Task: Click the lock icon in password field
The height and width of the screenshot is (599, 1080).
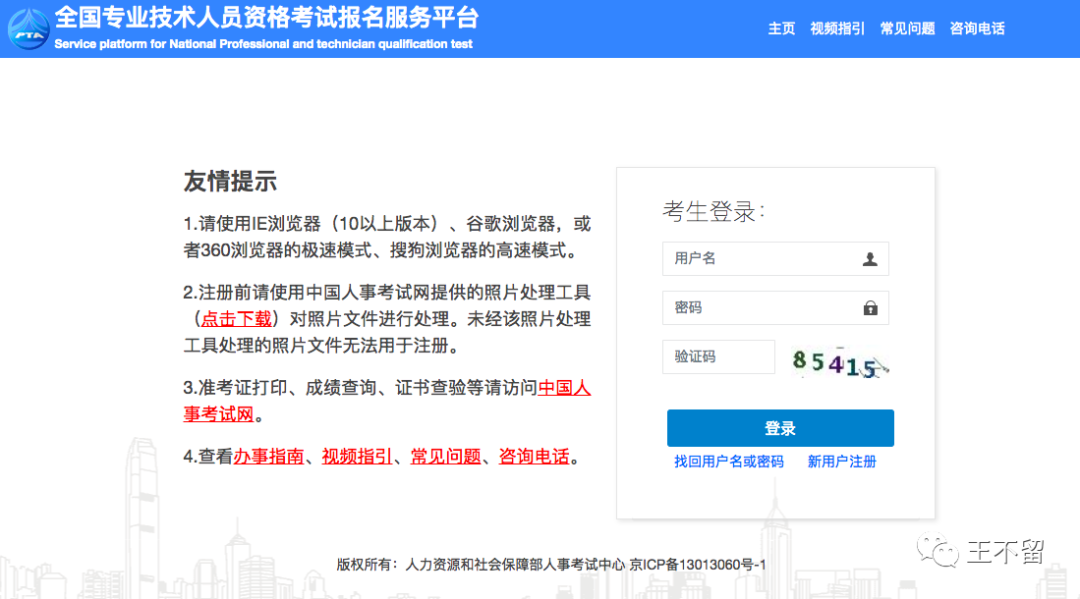Action: tap(871, 308)
